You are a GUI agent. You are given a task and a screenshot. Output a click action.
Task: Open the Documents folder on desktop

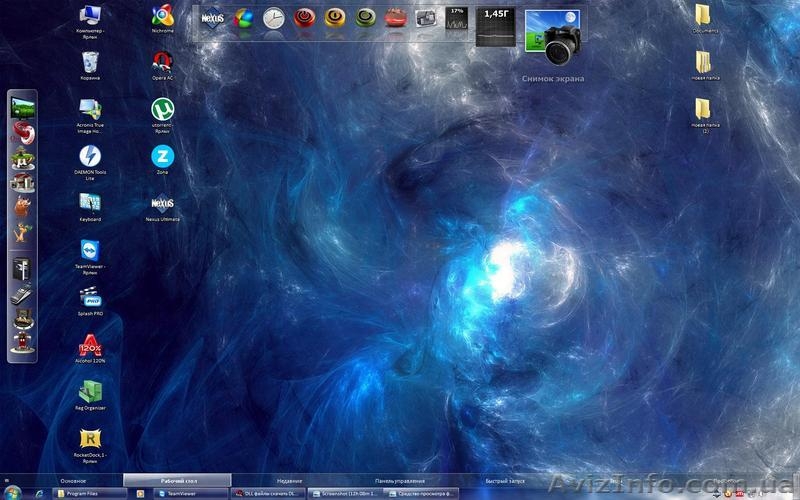point(704,15)
